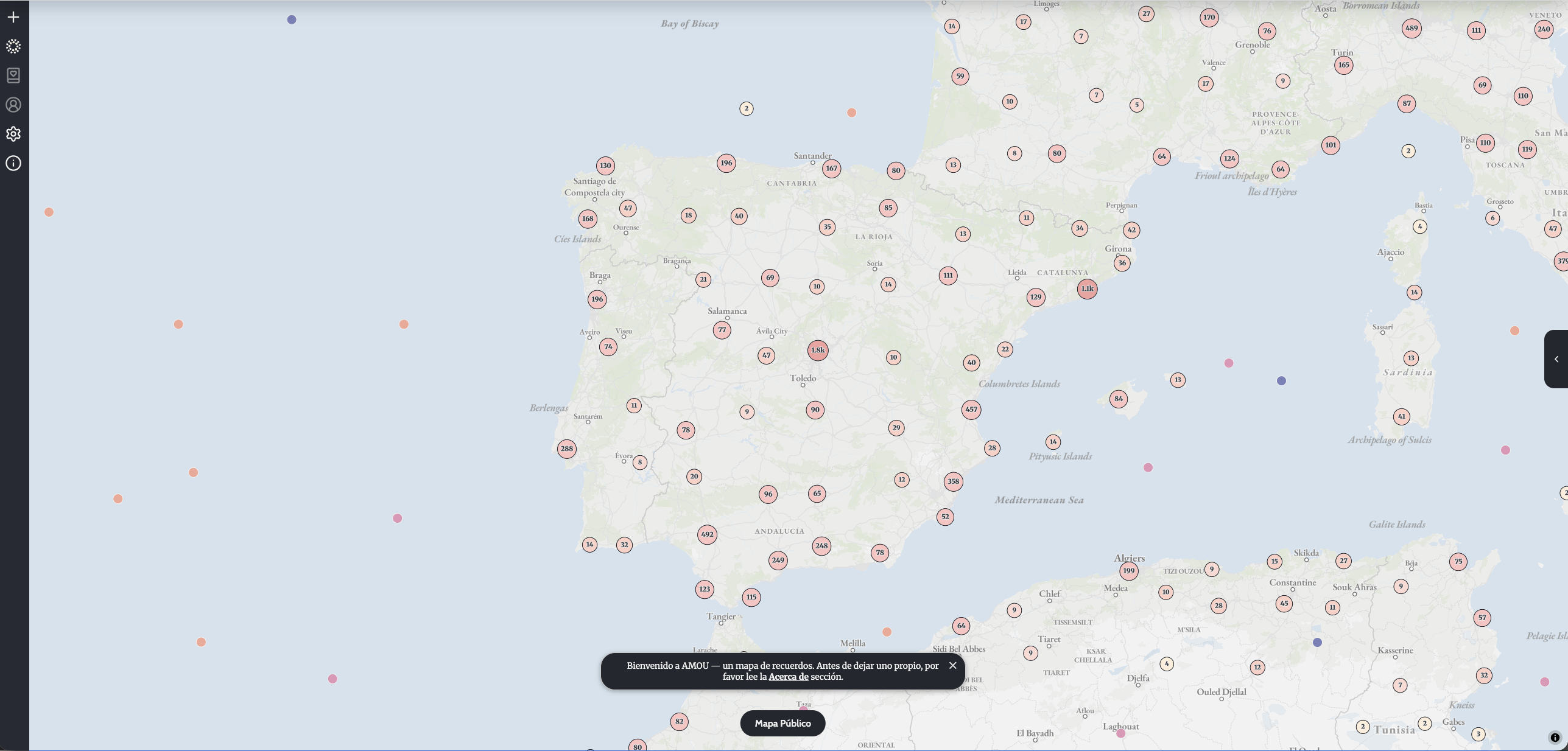The width and height of the screenshot is (1568, 751).
Task: Dismiss the AMOU welcome banner
Action: click(952, 665)
